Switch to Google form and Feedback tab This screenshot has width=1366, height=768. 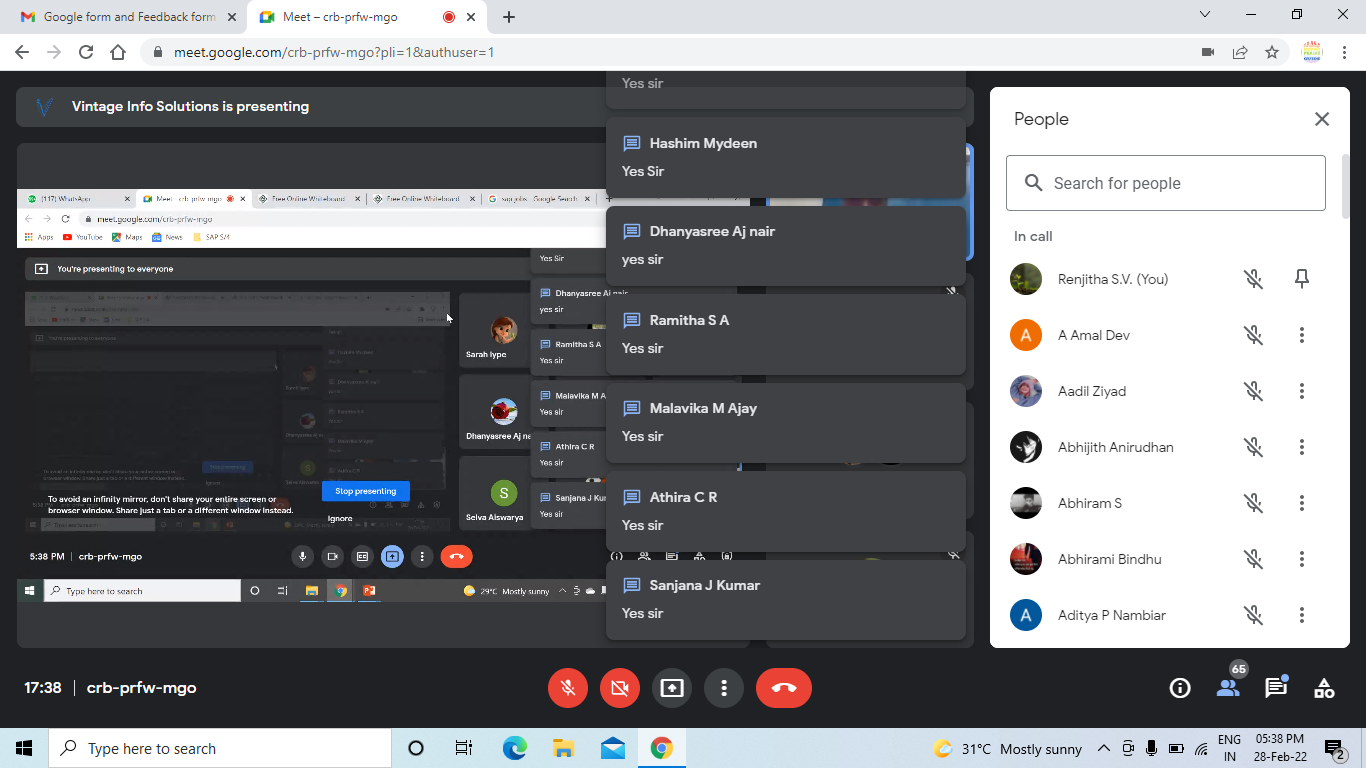click(x=130, y=17)
